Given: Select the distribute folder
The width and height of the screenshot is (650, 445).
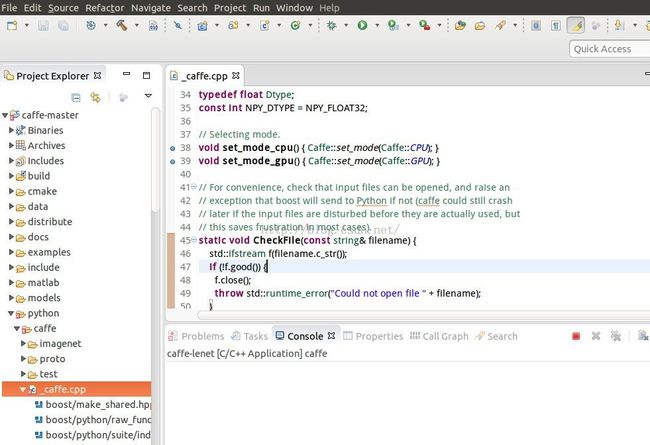Looking at the screenshot, I should 50,221.
